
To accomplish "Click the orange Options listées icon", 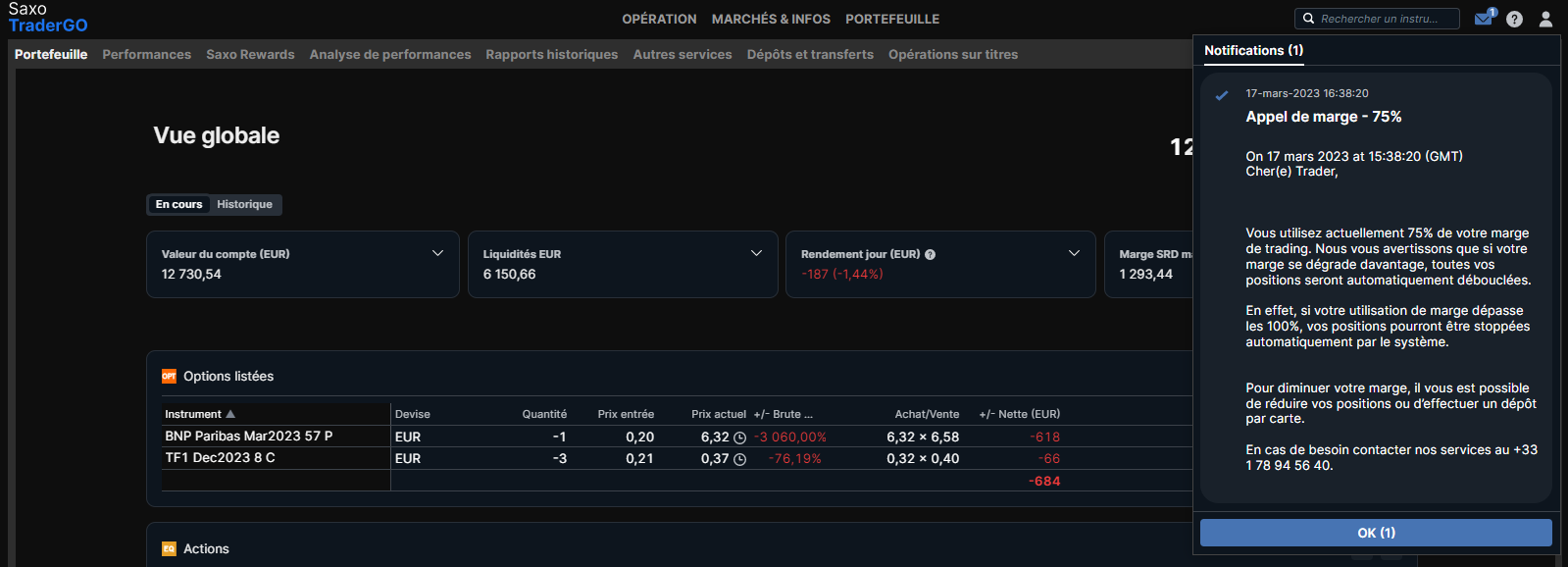I will pyautogui.click(x=169, y=376).
